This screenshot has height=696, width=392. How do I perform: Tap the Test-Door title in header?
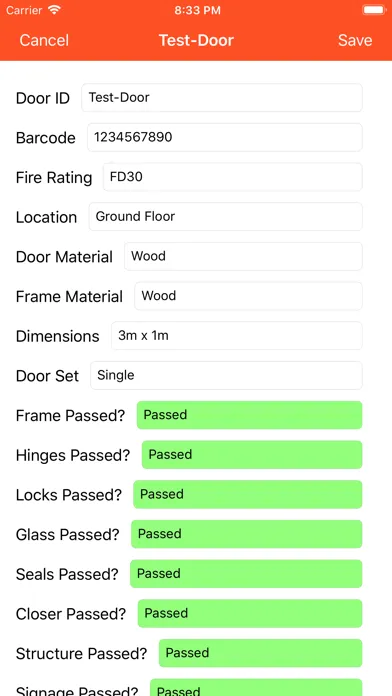196,40
